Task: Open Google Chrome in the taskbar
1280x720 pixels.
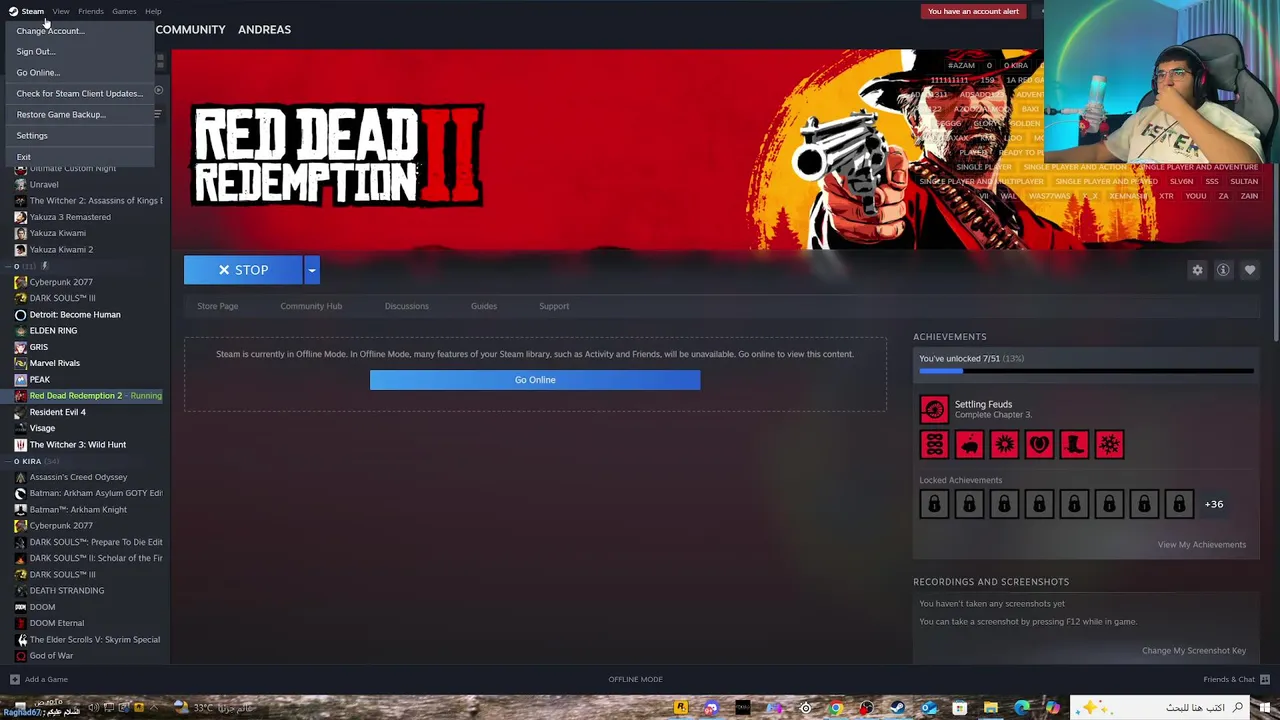Action: pyautogui.click(x=836, y=708)
